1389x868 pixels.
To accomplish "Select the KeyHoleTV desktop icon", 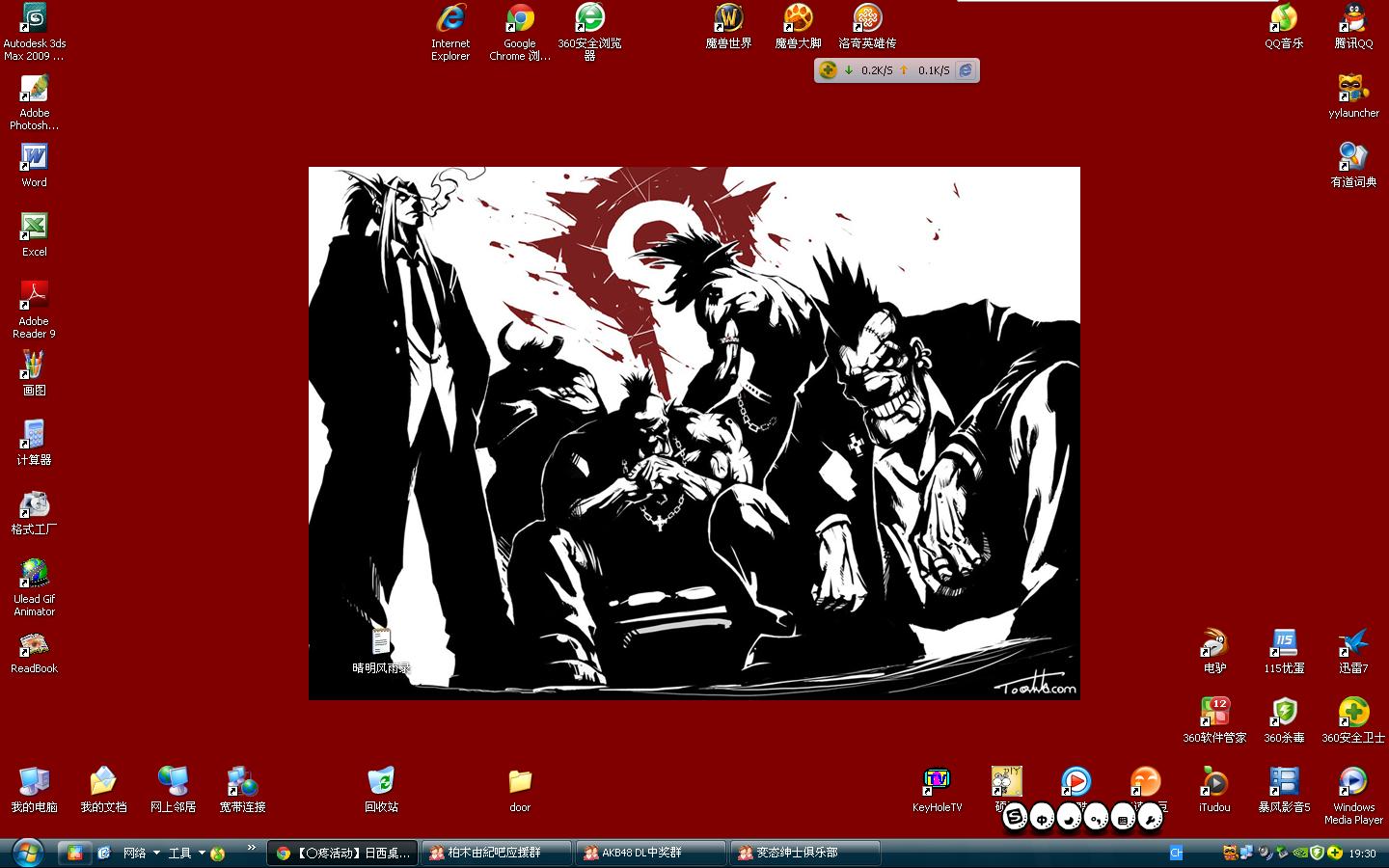I will point(937,790).
